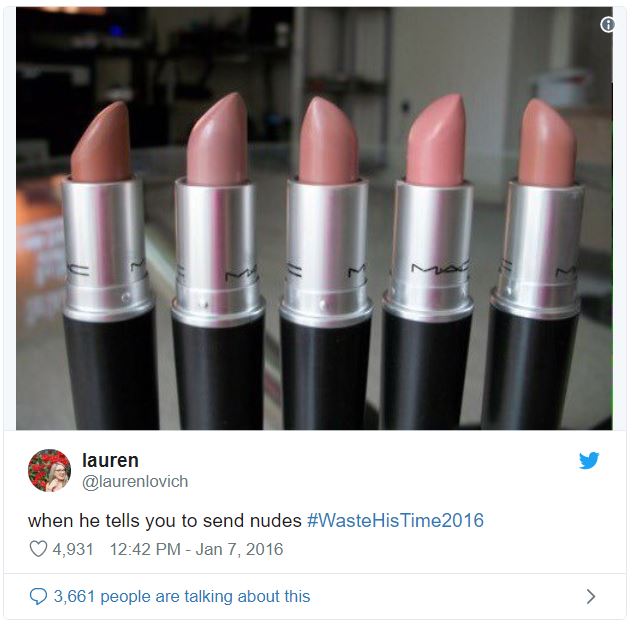Click the Twitter bird logo

click(589, 460)
